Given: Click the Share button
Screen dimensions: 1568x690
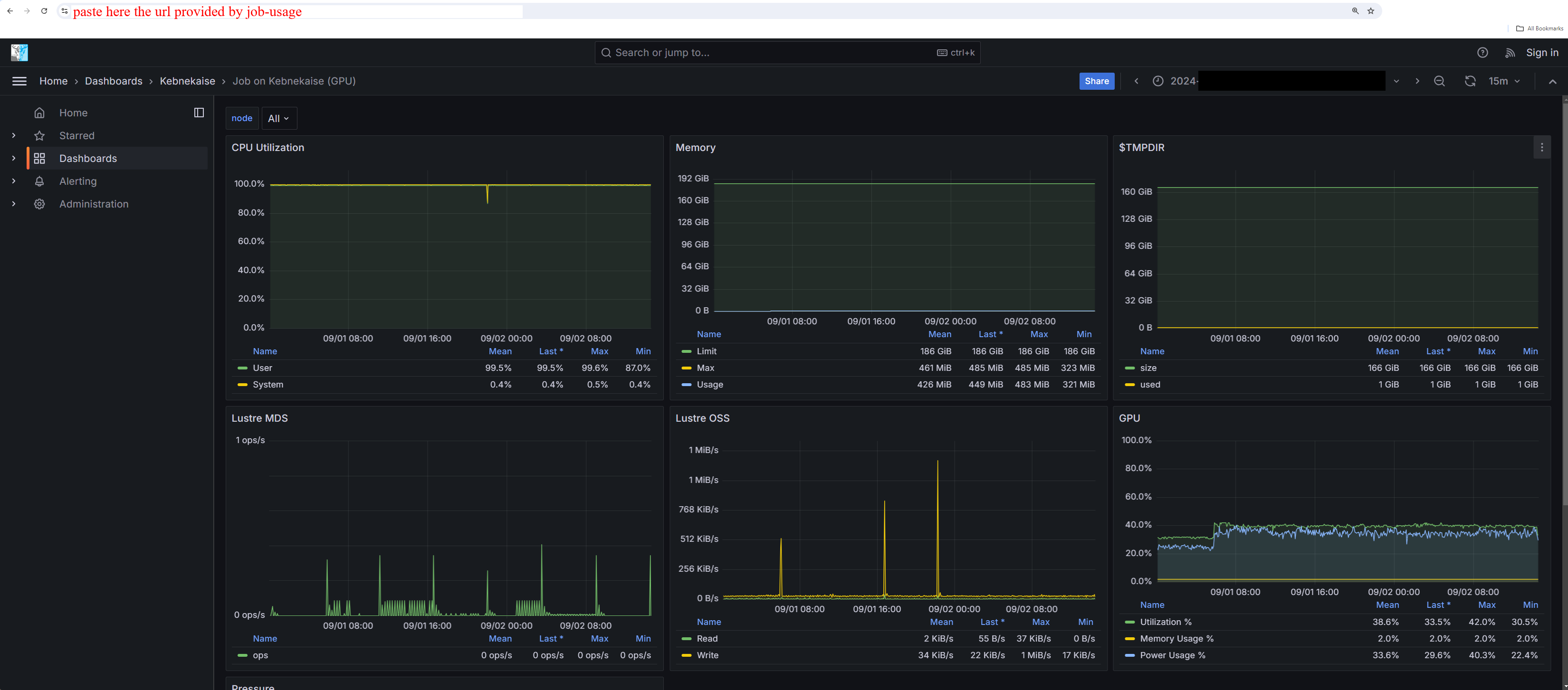Looking at the screenshot, I should pyautogui.click(x=1096, y=81).
